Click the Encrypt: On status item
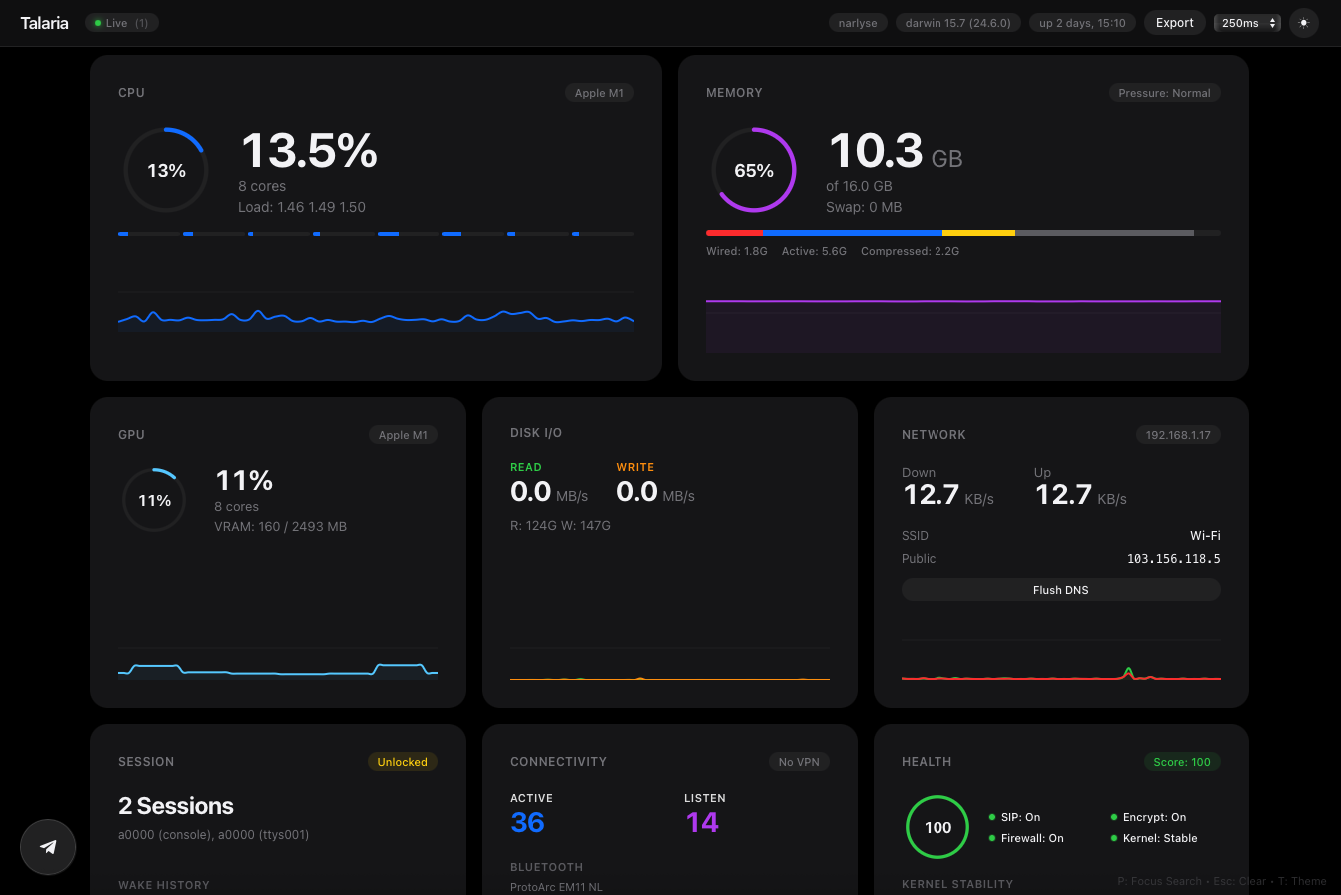The height and width of the screenshot is (895, 1341). (1148, 817)
